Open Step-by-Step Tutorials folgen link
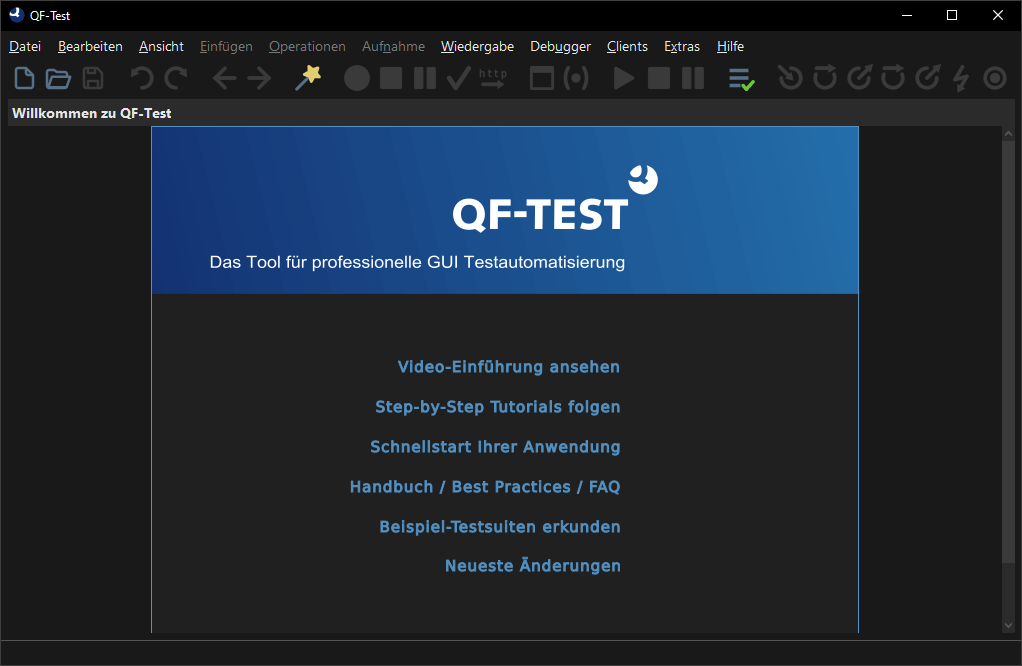Image resolution: width=1022 pixels, height=666 pixels. click(497, 407)
